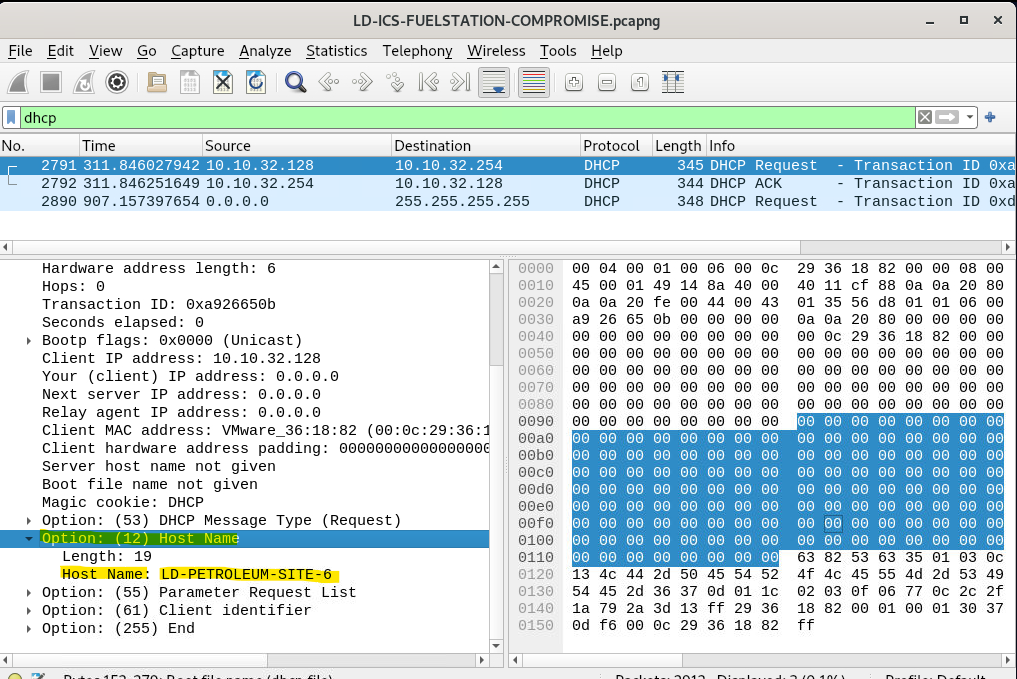1017x679 pixels.
Task: Toggle auto-scroll during live capture
Action: click(x=494, y=82)
